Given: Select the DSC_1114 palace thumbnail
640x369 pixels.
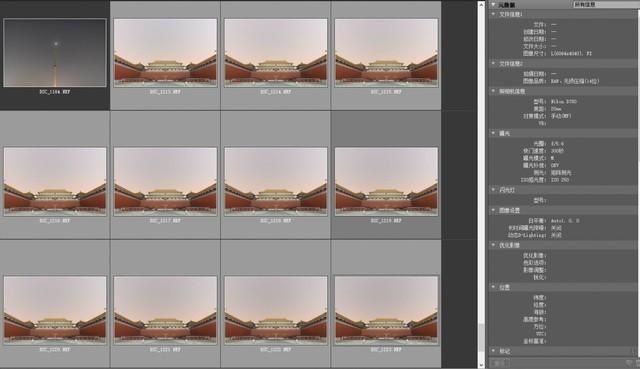Looking at the screenshot, I should [x=276, y=53].
